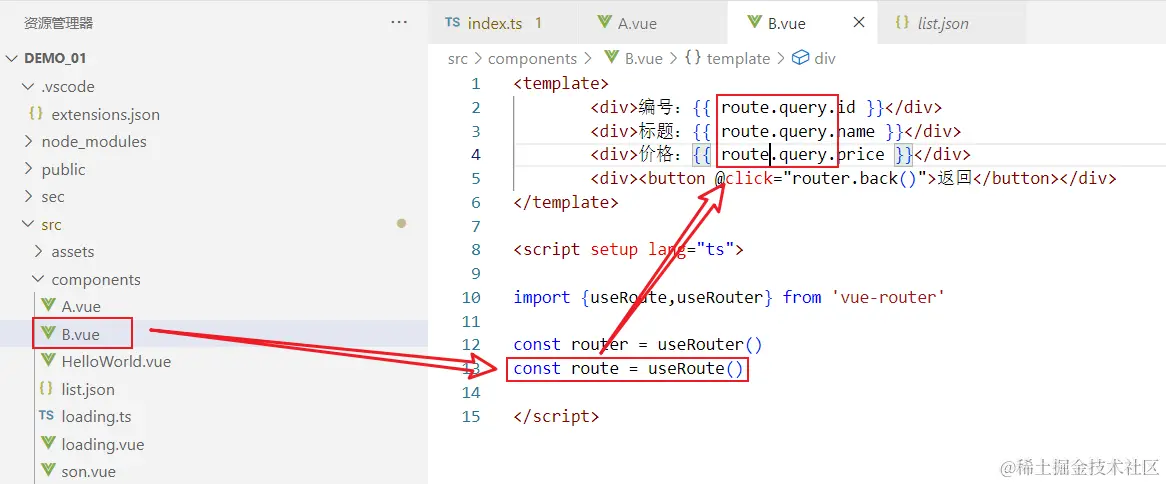
Task: Expand the sec folder
Action: pos(29,197)
